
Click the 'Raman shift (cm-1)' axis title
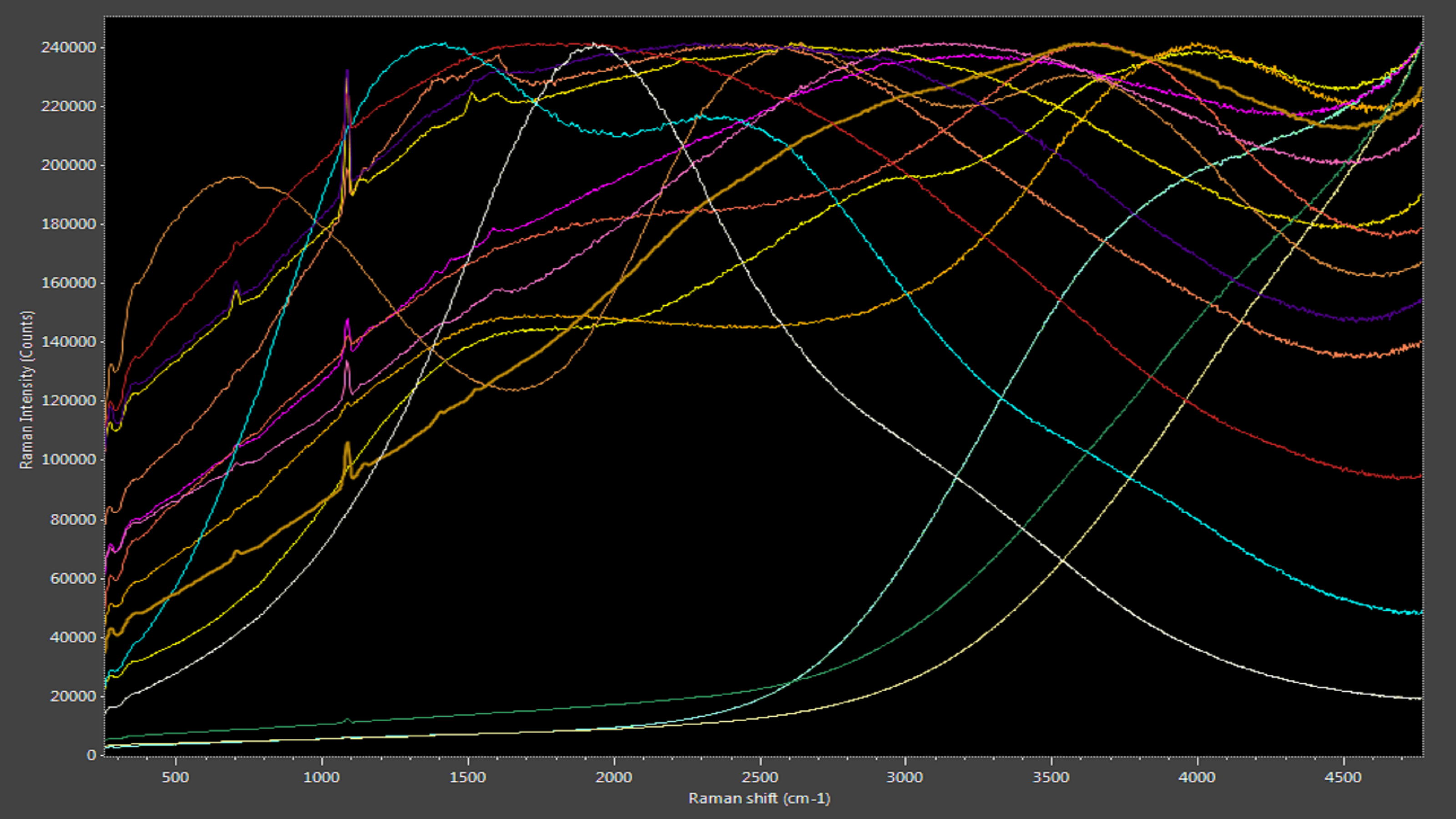(759, 798)
